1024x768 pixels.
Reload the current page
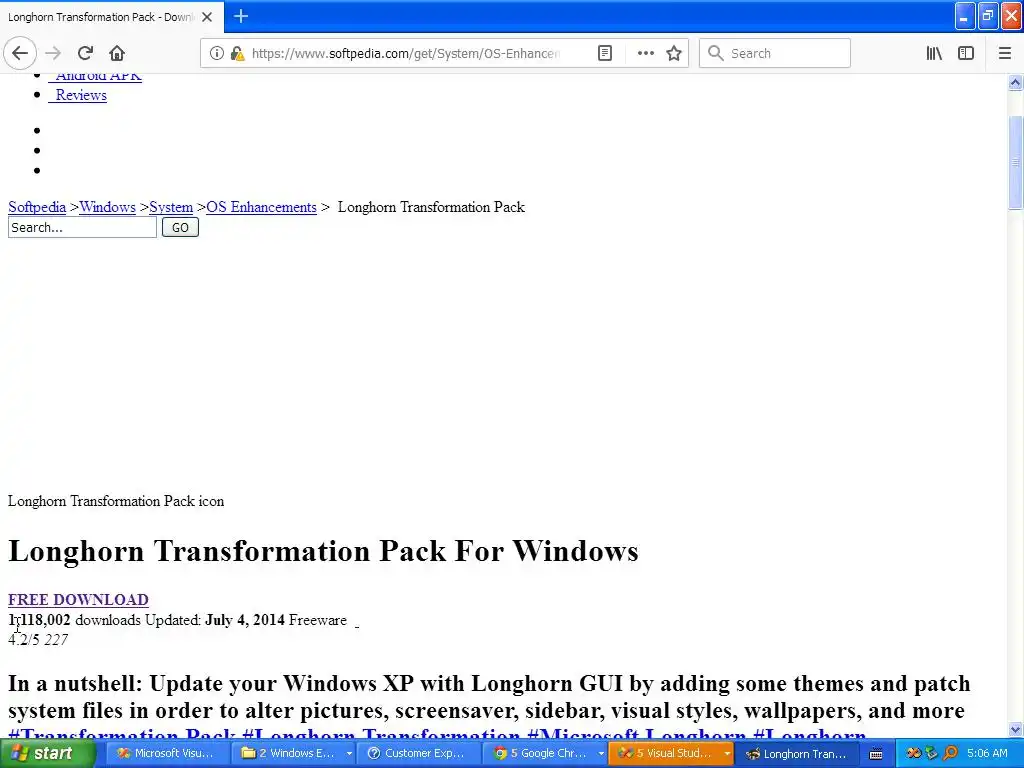(86, 53)
